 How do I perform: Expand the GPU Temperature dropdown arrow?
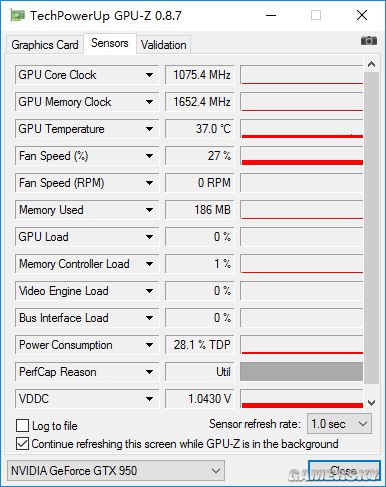[149, 129]
